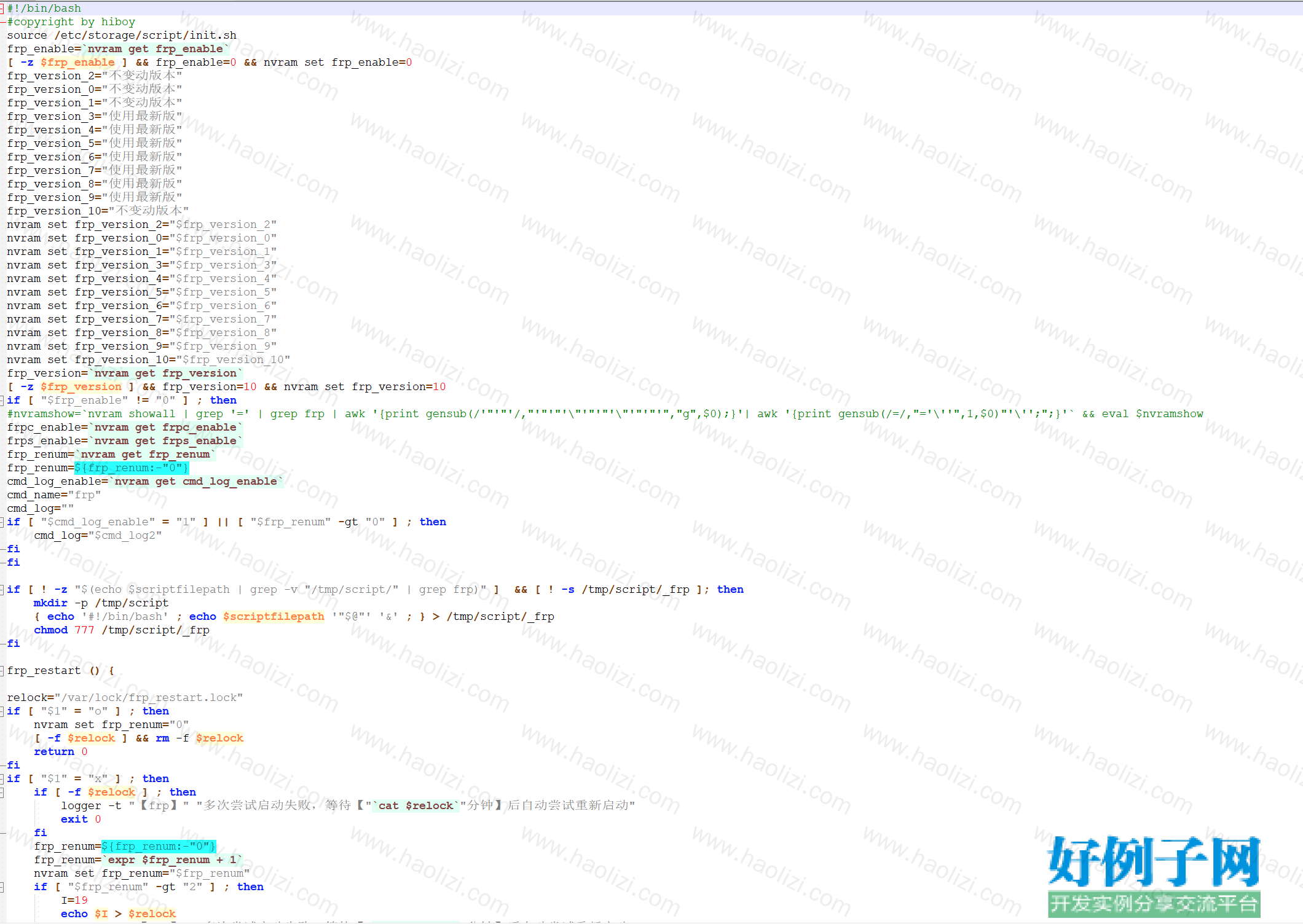Click 'nvram get frps_enable' expression
This screenshot has height=924, width=1303.
[166, 440]
